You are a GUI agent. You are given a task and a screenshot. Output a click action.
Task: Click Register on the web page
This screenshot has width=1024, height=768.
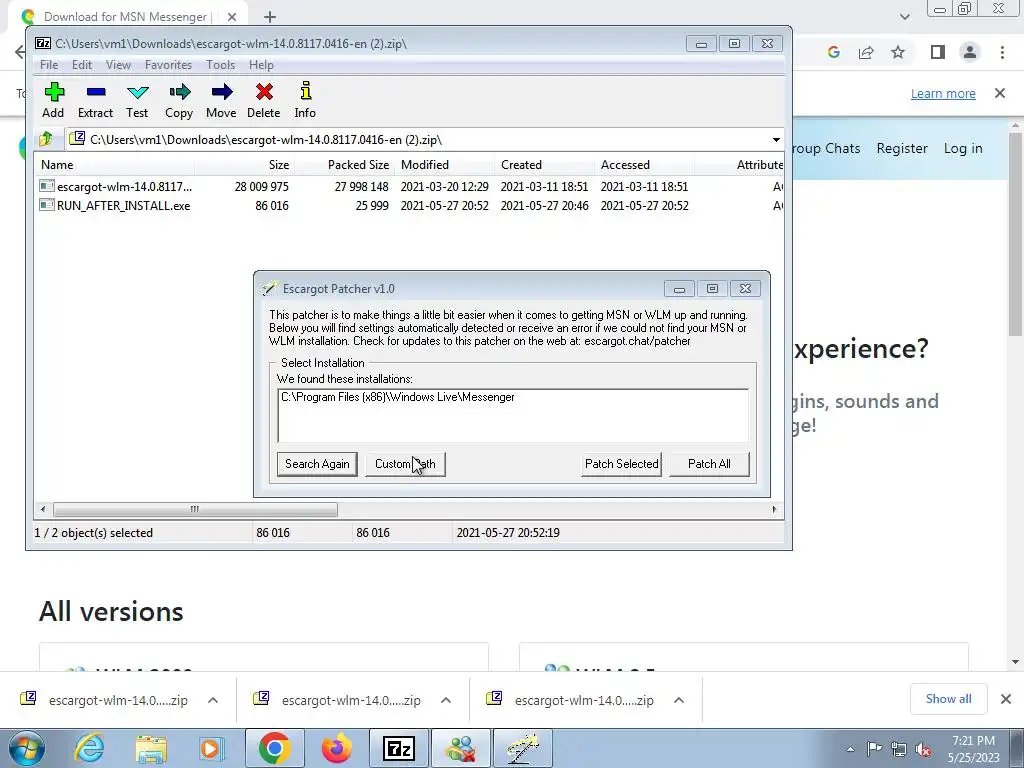point(902,148)
